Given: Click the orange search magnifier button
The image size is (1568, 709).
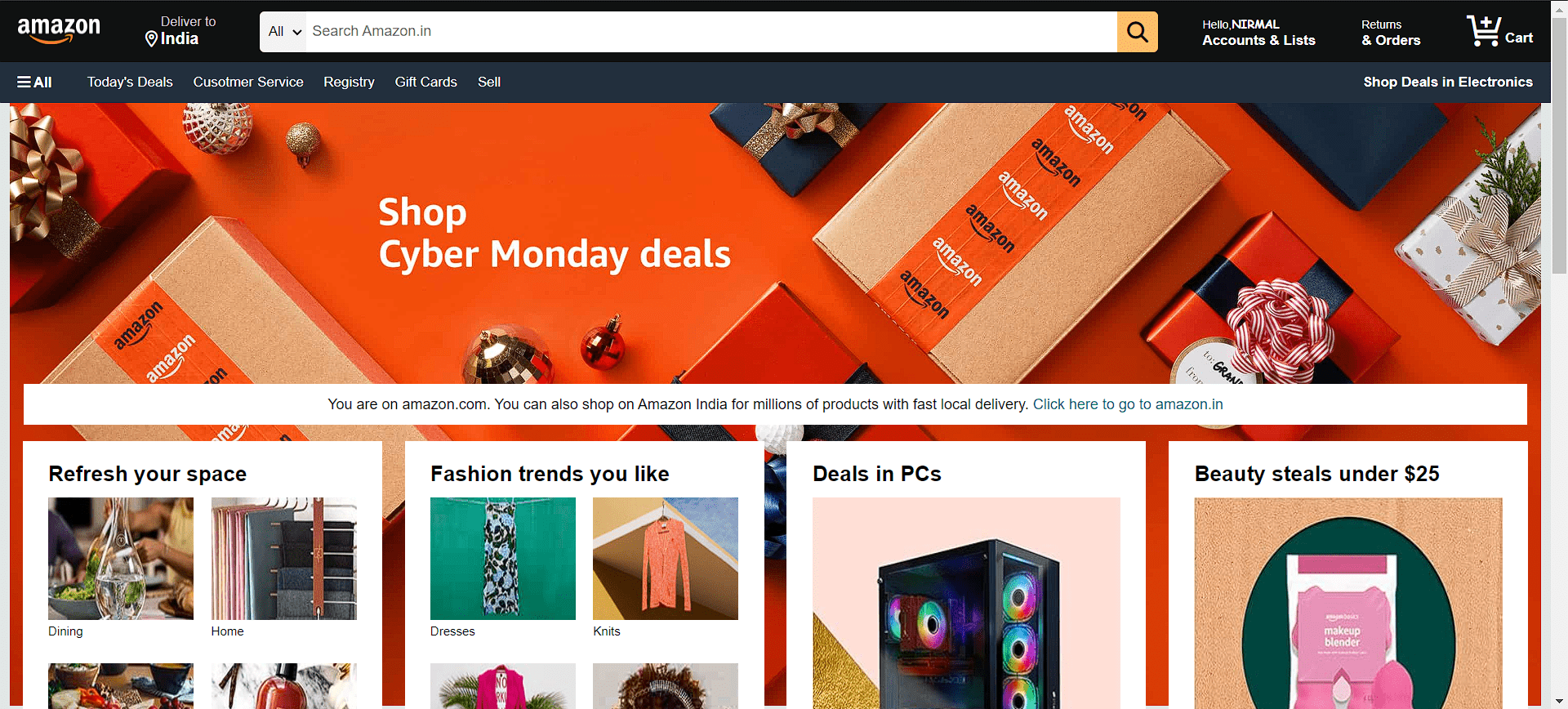Looking at the screenshot, I should tap(1137, 32).
